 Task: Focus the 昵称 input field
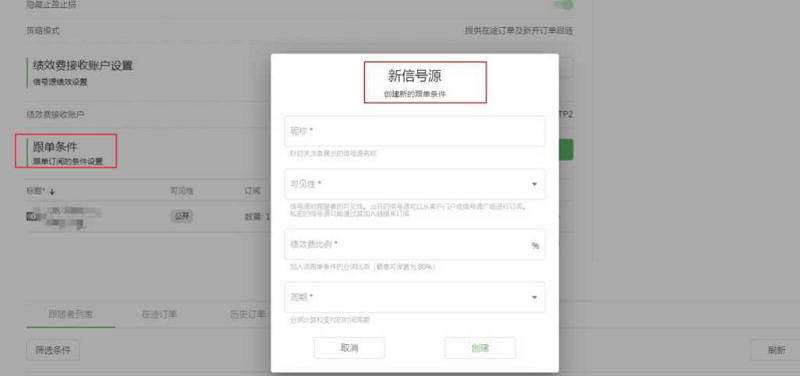click(415, 131)
